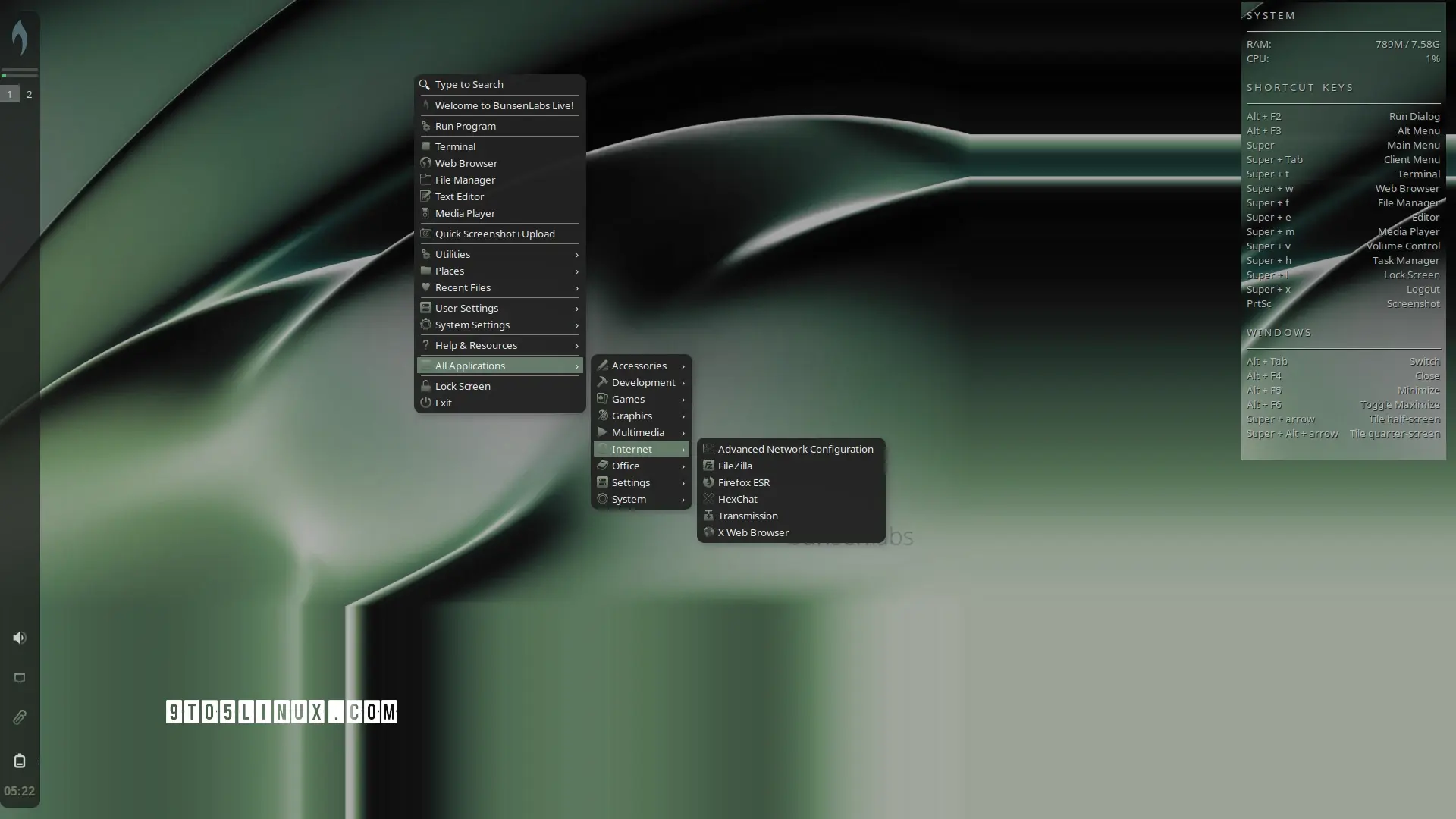Viewport: 1456px width, 819px height.
Task: Click the Firefox ESR icon
Action: 708,482
